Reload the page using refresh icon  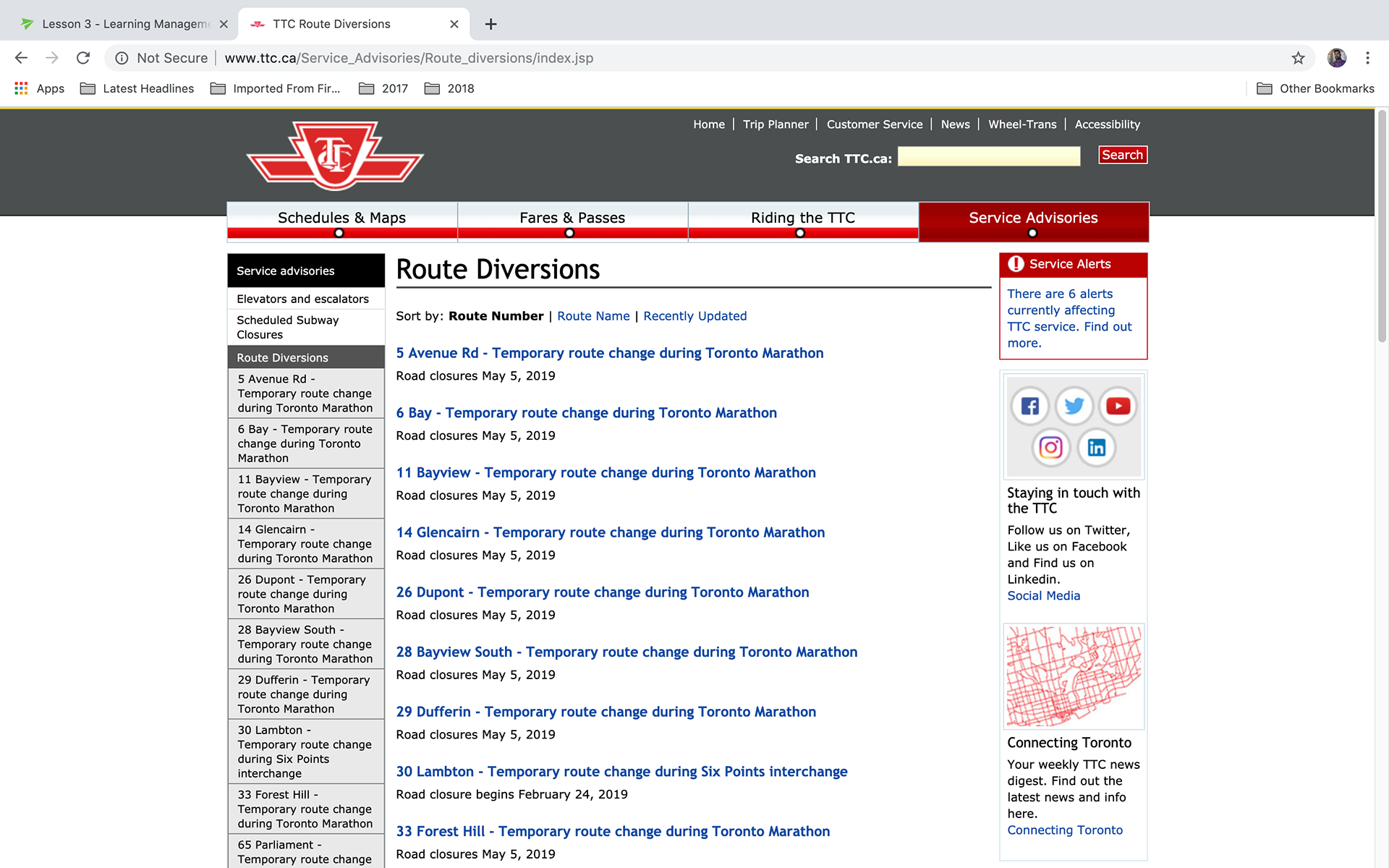[83, 58]
